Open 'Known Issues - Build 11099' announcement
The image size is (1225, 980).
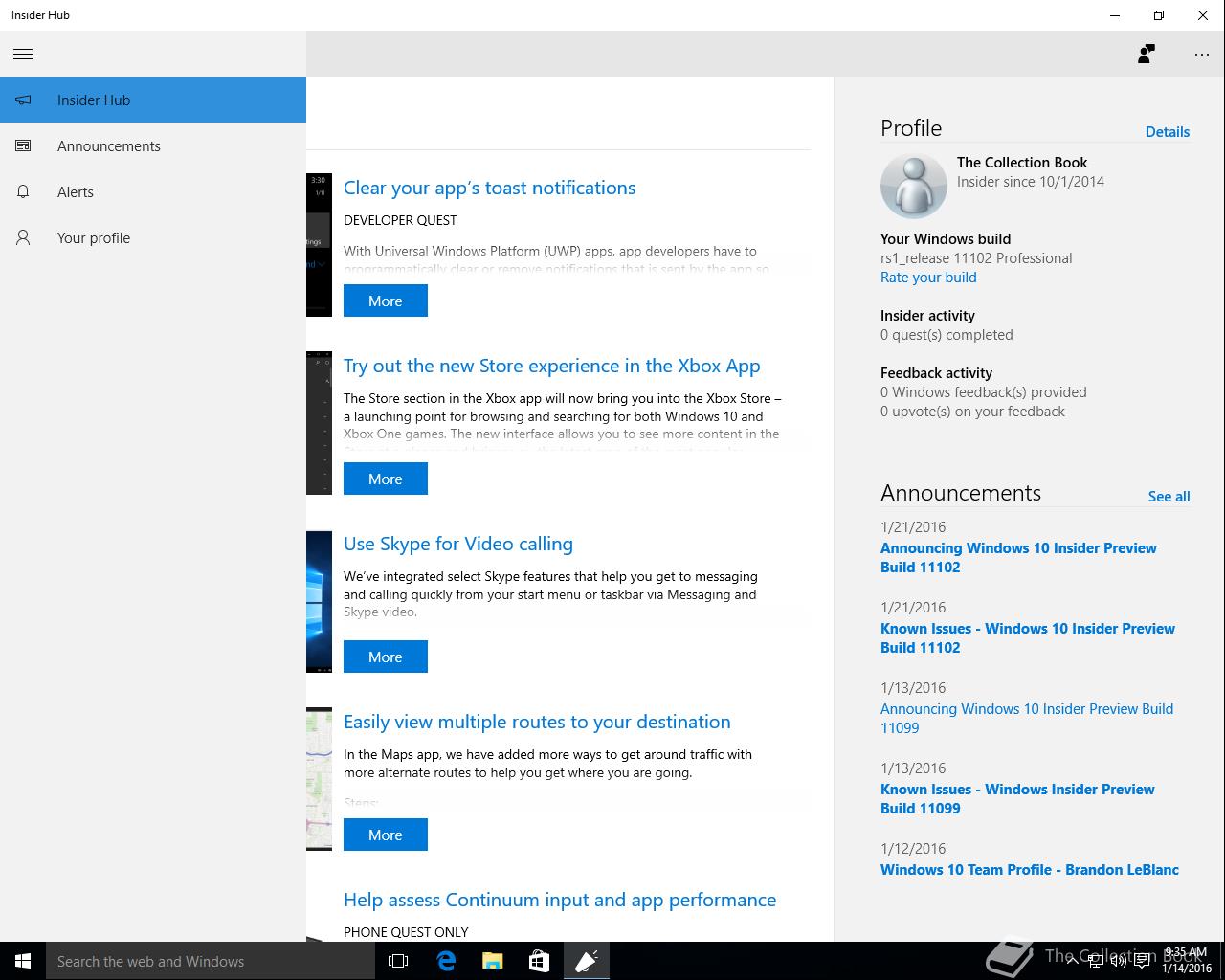point(1017,798)
